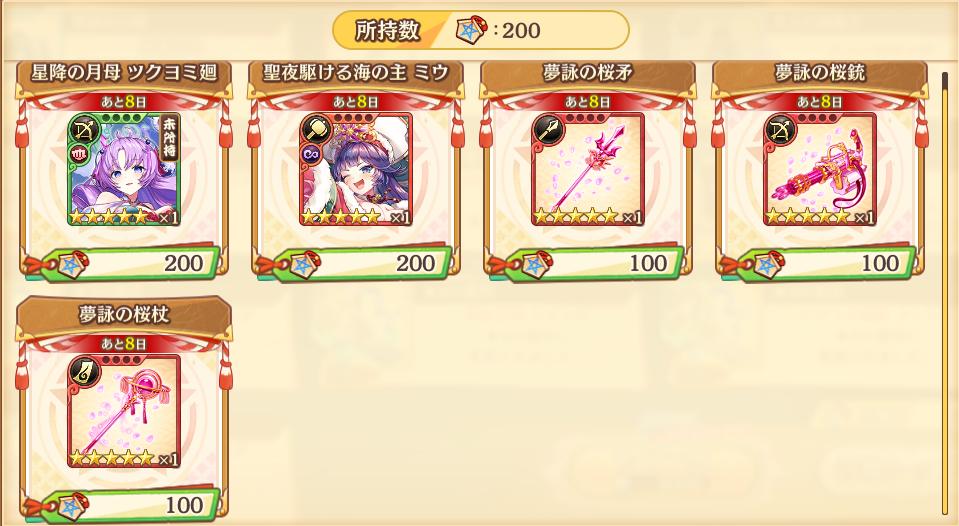Screen dimensions: 959x526
Task: Tap the 100 price tag under 夢詠の桜杖
Action: pos(122,505)
